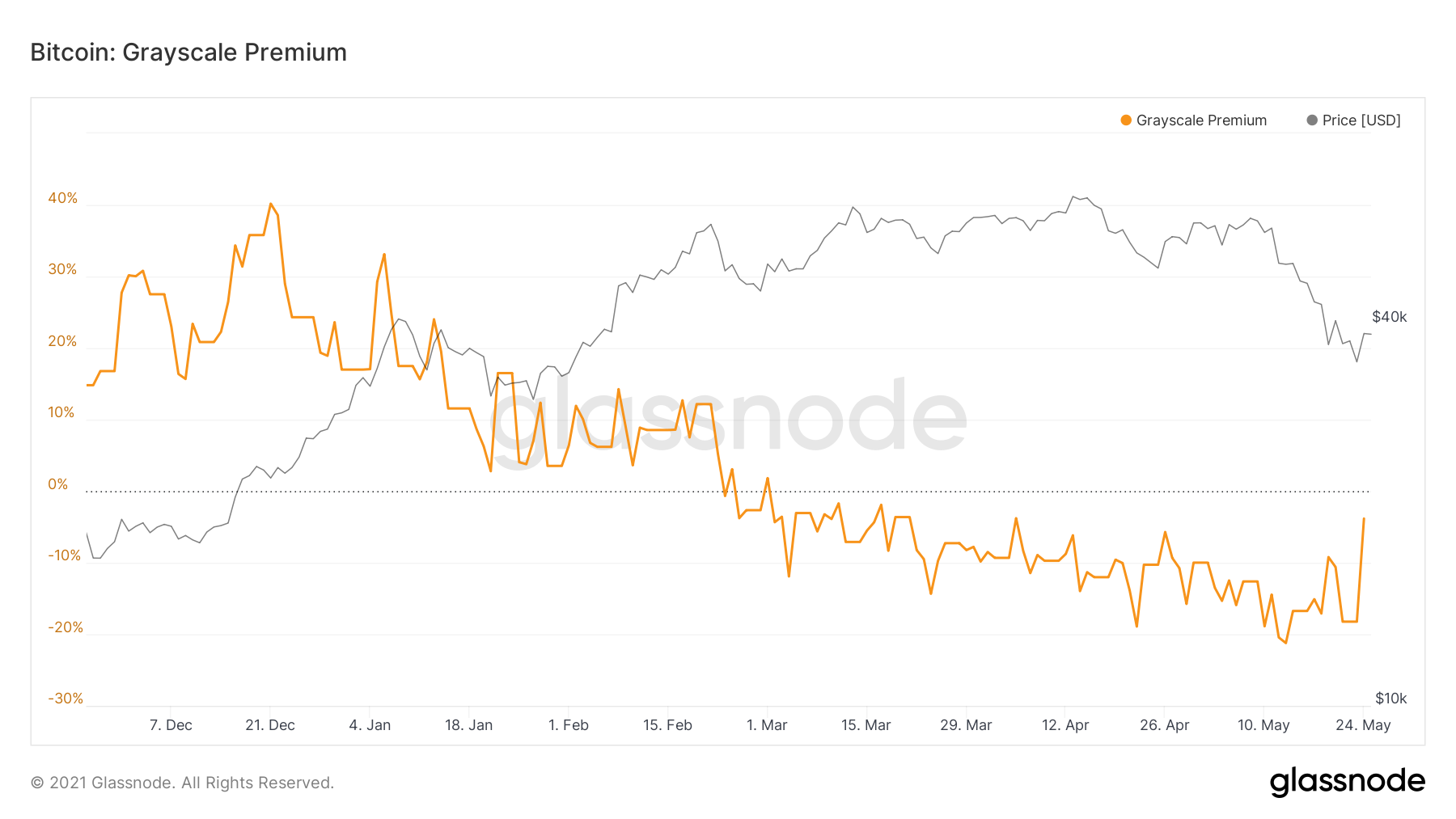This screenshot has height=819, width=1456.
Task: Click the copyright Glassnode text
Action: (x=182, y=783)
